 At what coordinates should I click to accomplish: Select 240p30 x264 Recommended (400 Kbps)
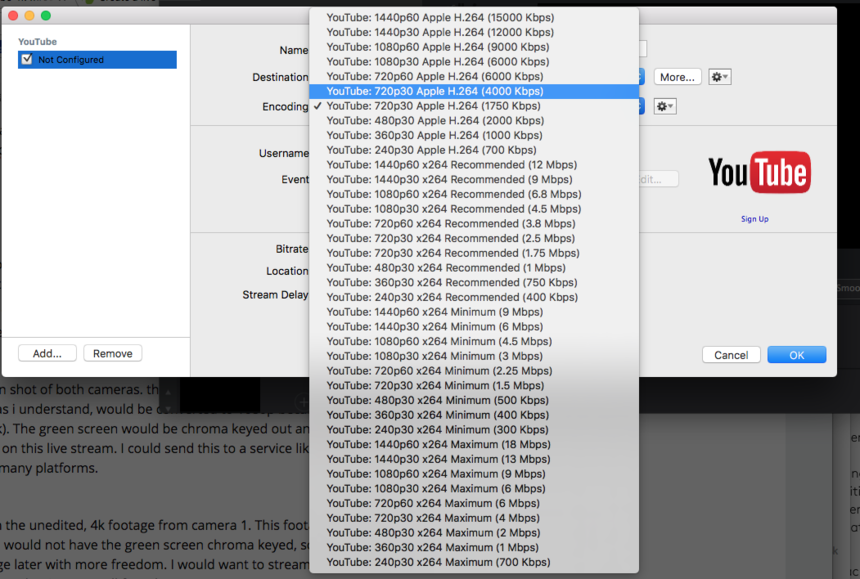[474, 297]
